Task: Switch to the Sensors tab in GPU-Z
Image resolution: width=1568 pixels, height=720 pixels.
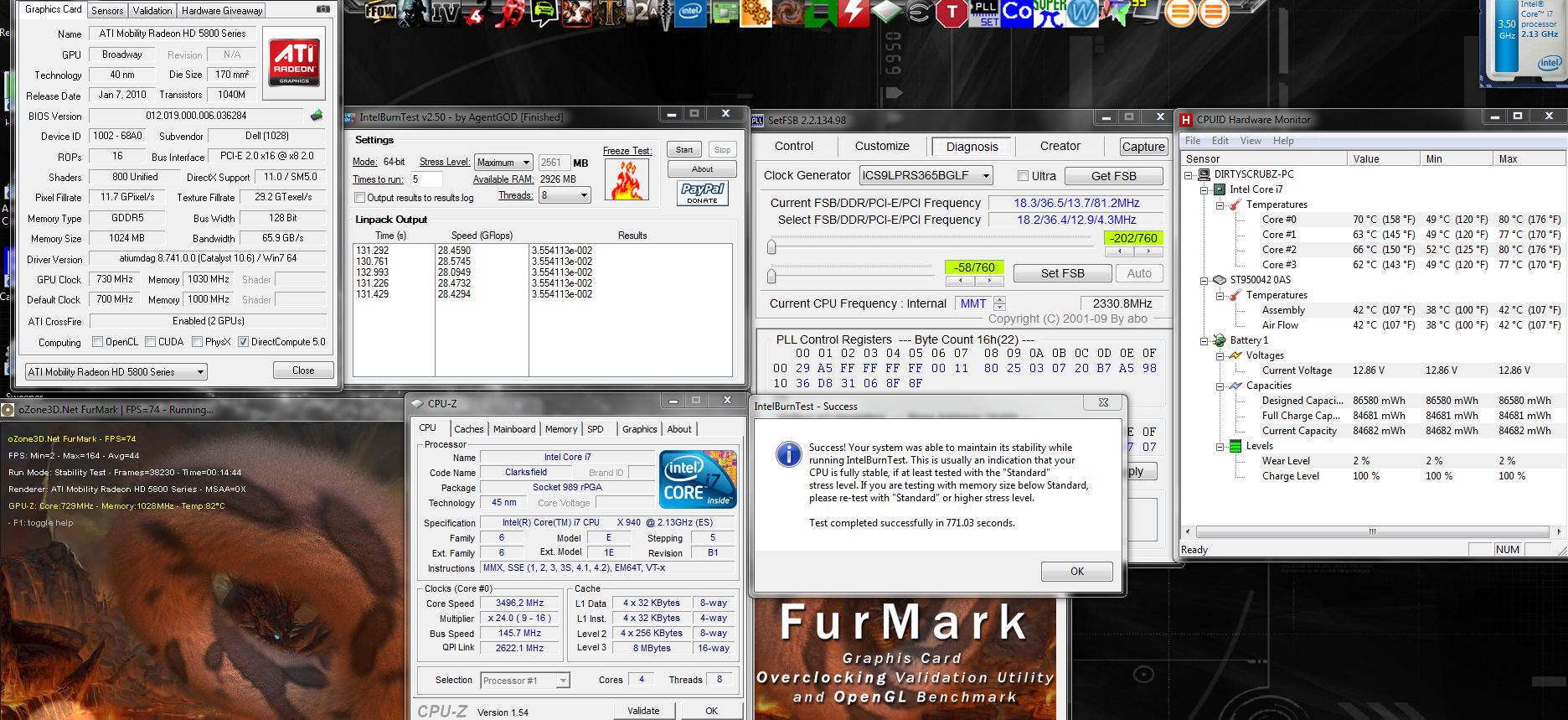Action: click(107, 10)
